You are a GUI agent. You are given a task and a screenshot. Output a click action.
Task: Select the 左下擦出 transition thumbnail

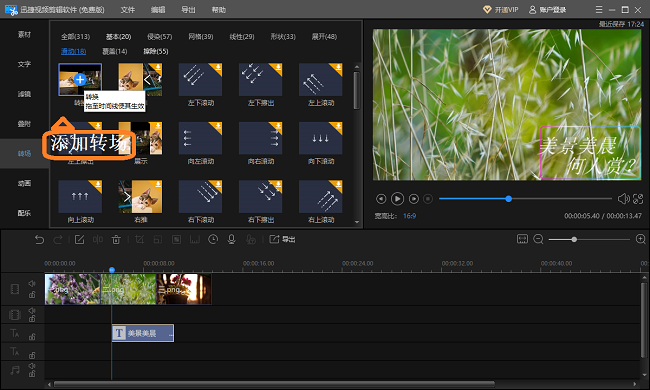(x=260, y=80)
